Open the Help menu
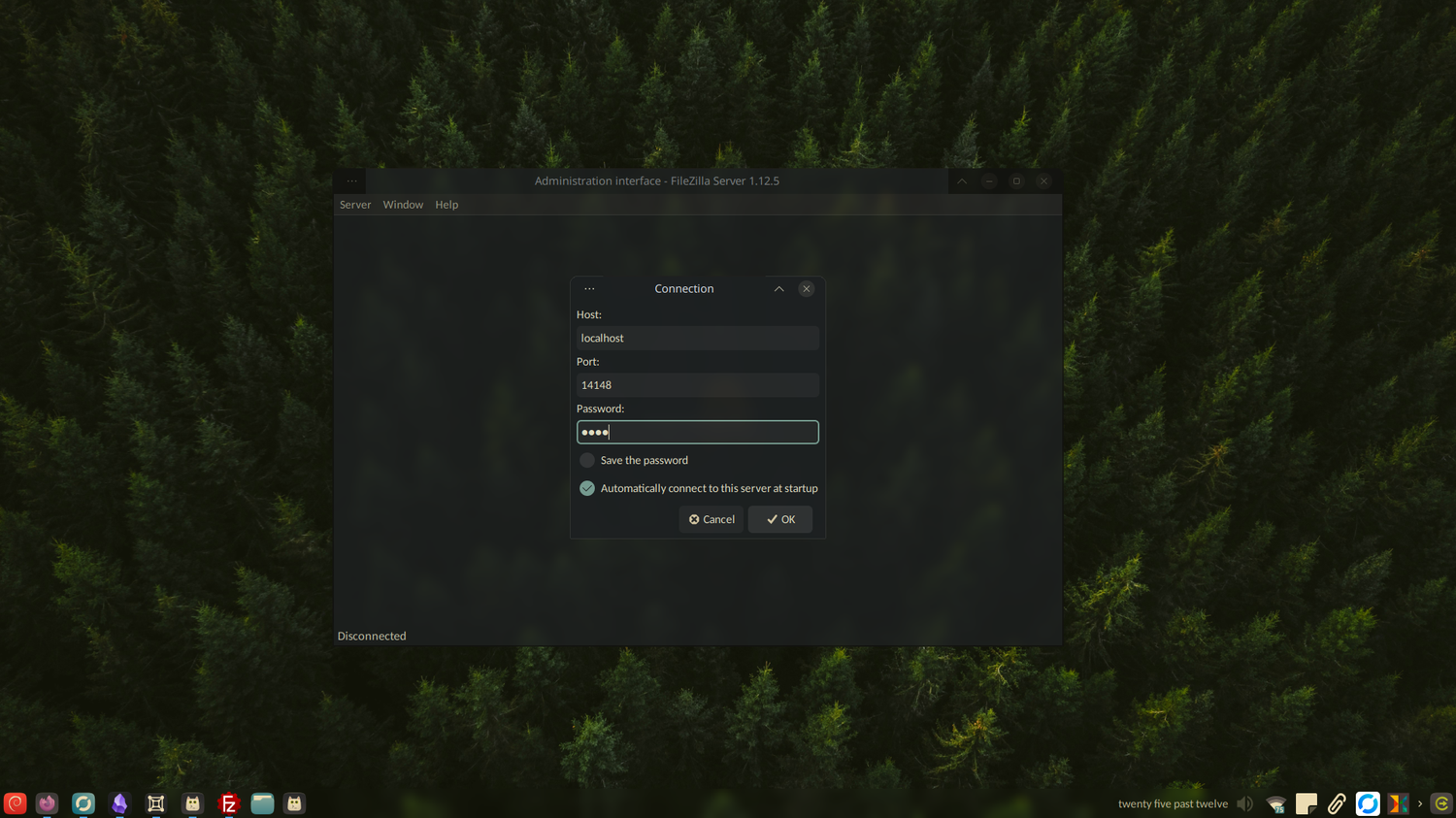Image resolution: width=1456 pixels, height=818 pixels. (447, 205)
